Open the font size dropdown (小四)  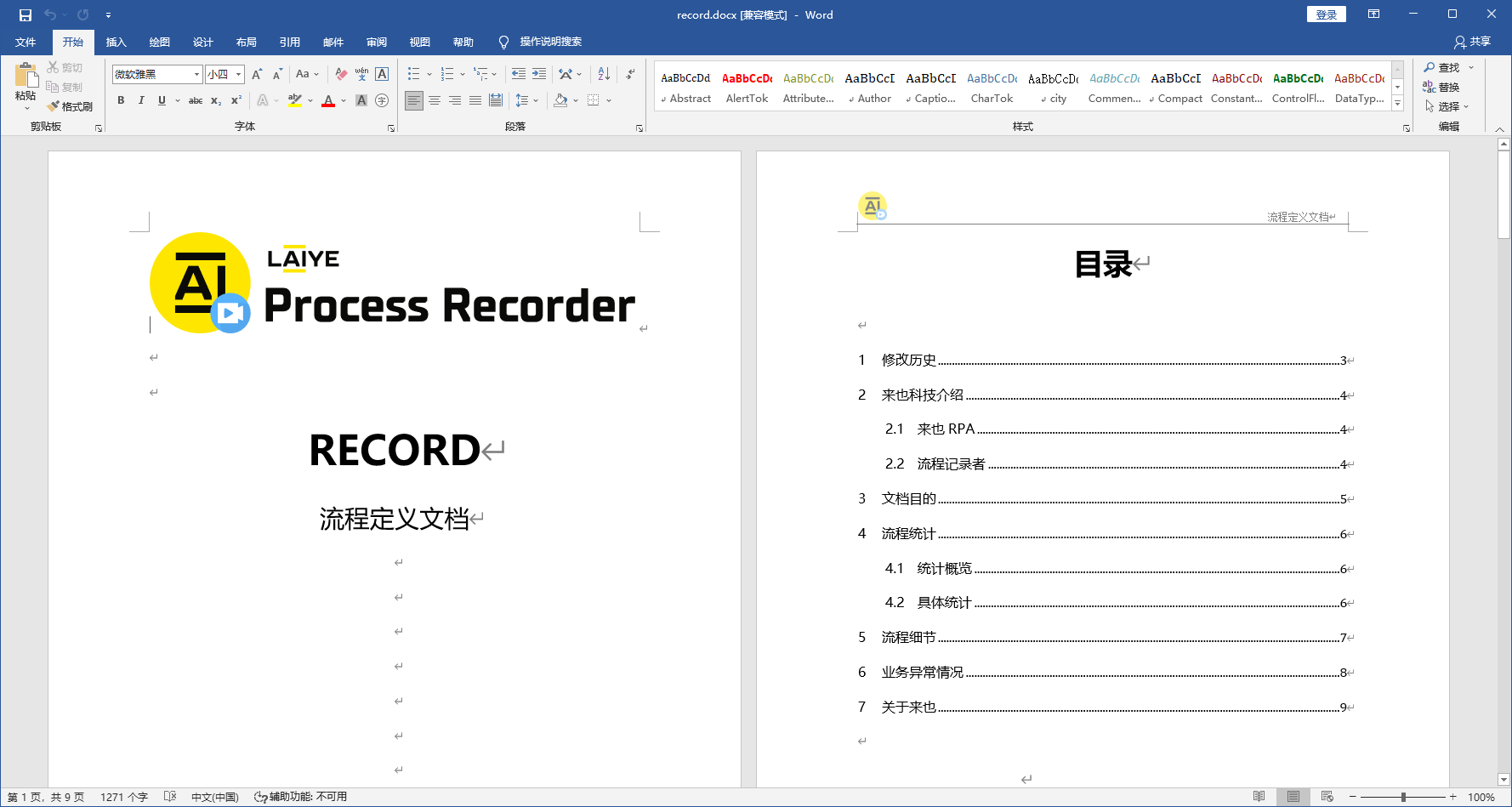coord(239,74)
